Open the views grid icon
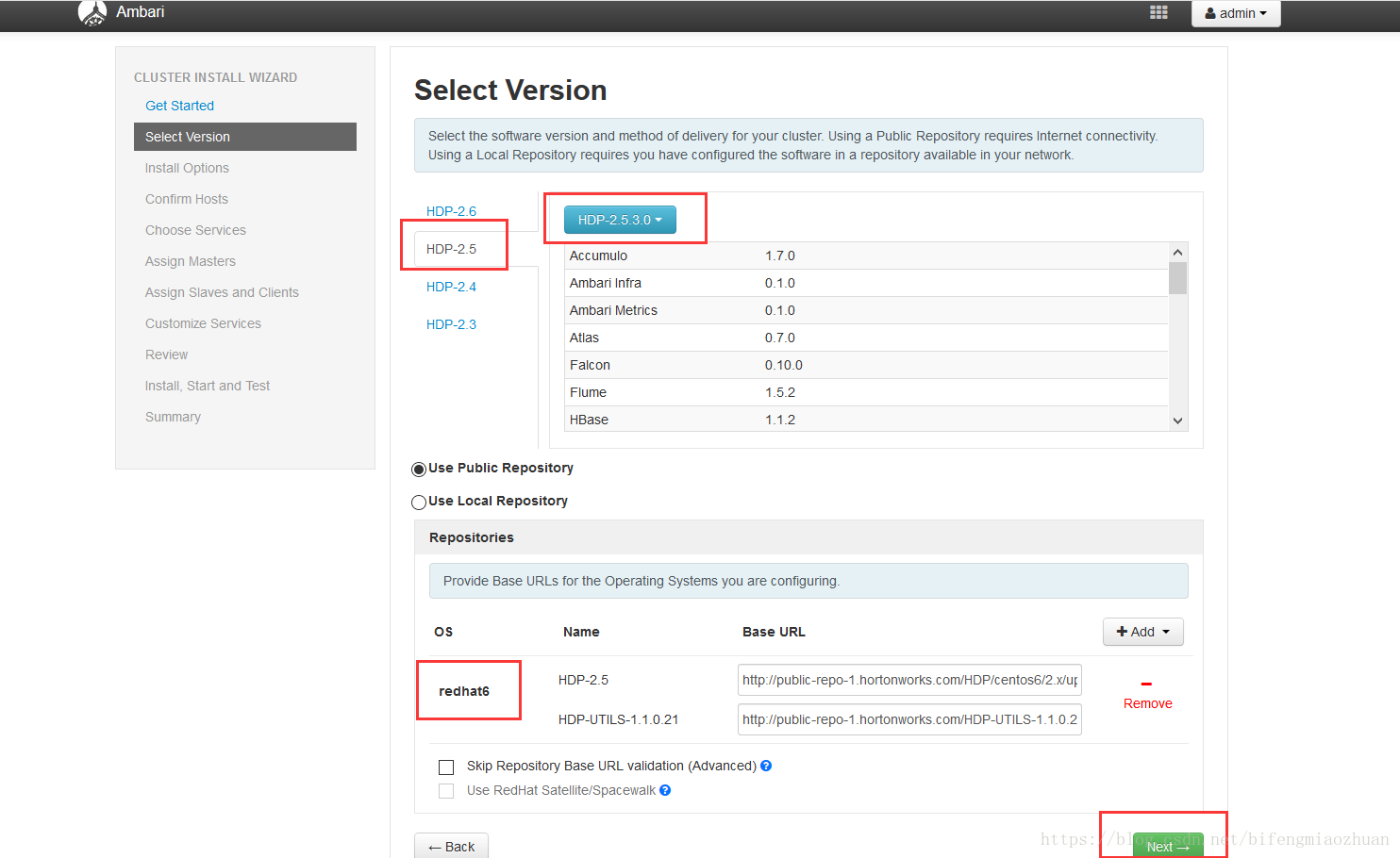 1158,12
